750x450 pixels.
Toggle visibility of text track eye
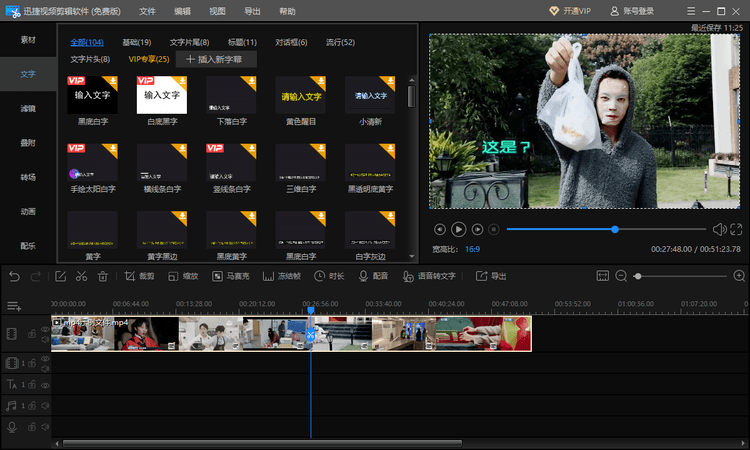pos(45,384)
